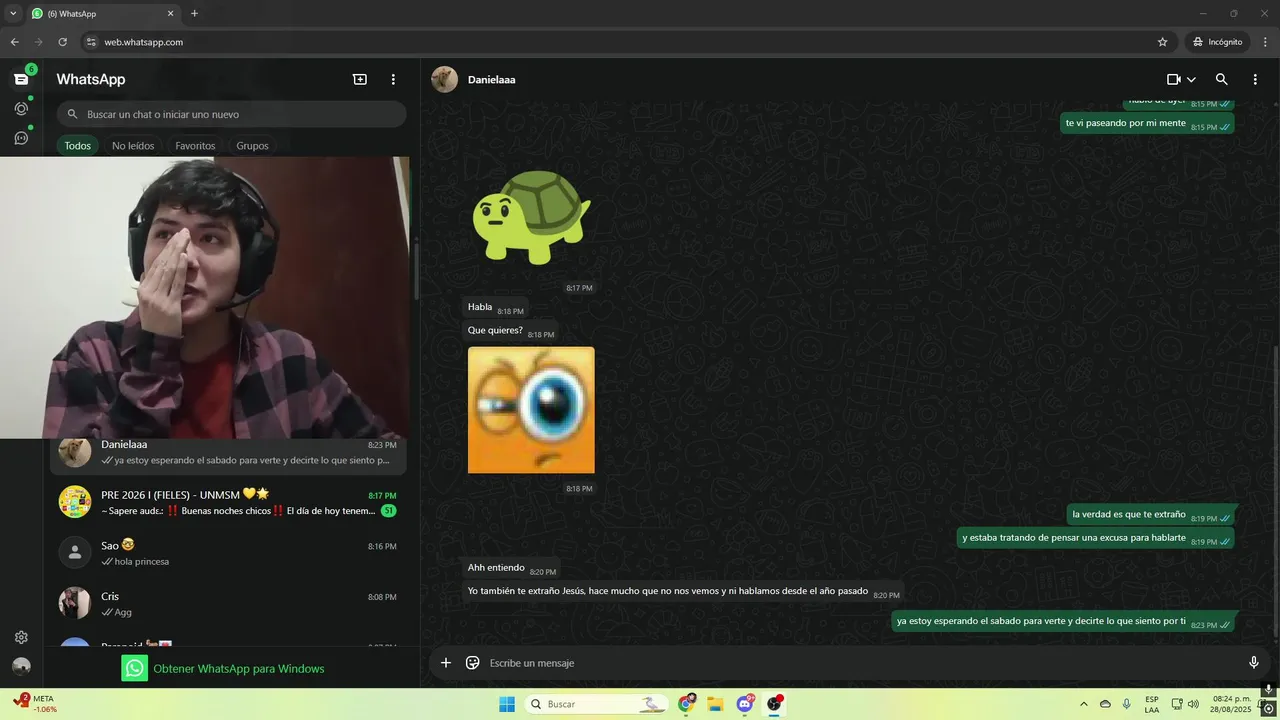Click message 'la verdad es que te extraño'

tap(1150, 515)
